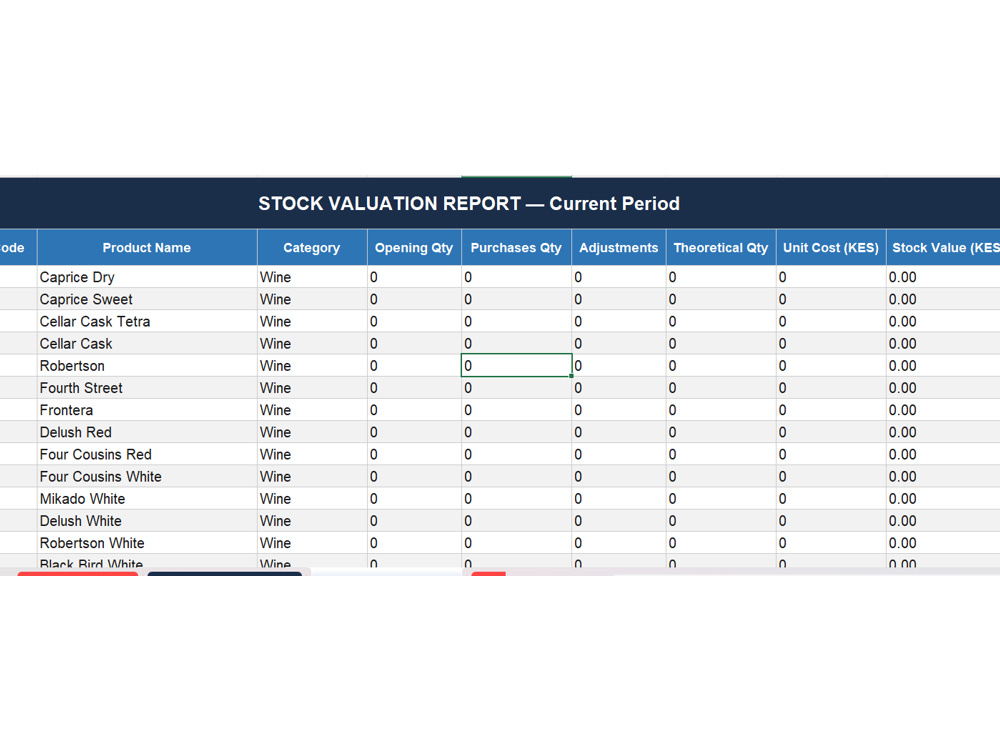Screen dimensions: 1000x750
Task: Select the Category column header
Action: tap(312, 247)
